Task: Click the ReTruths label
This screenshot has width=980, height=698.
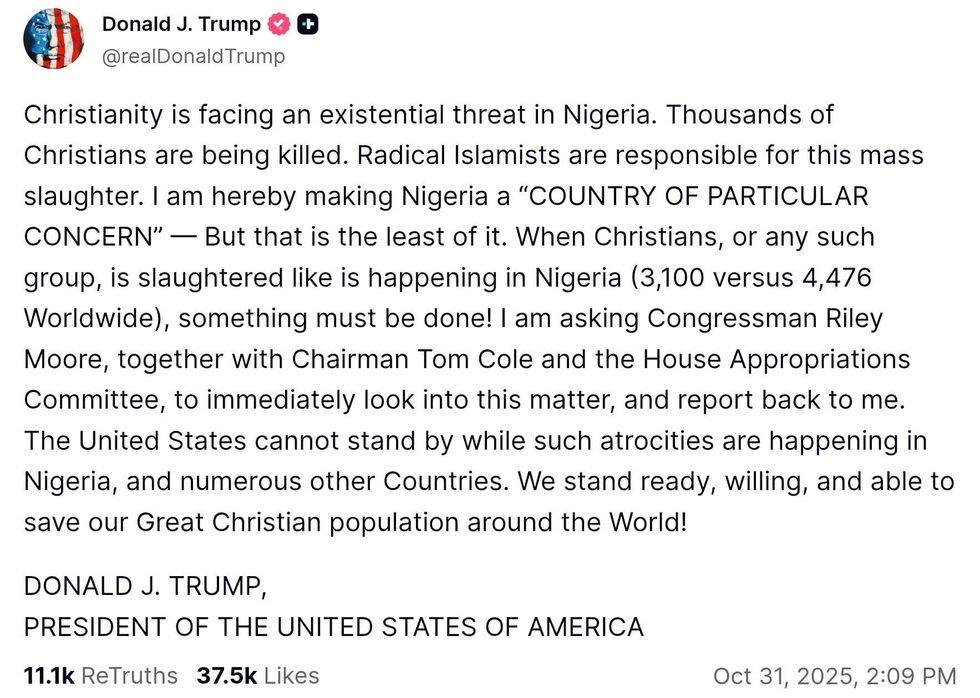Action: 129,676
